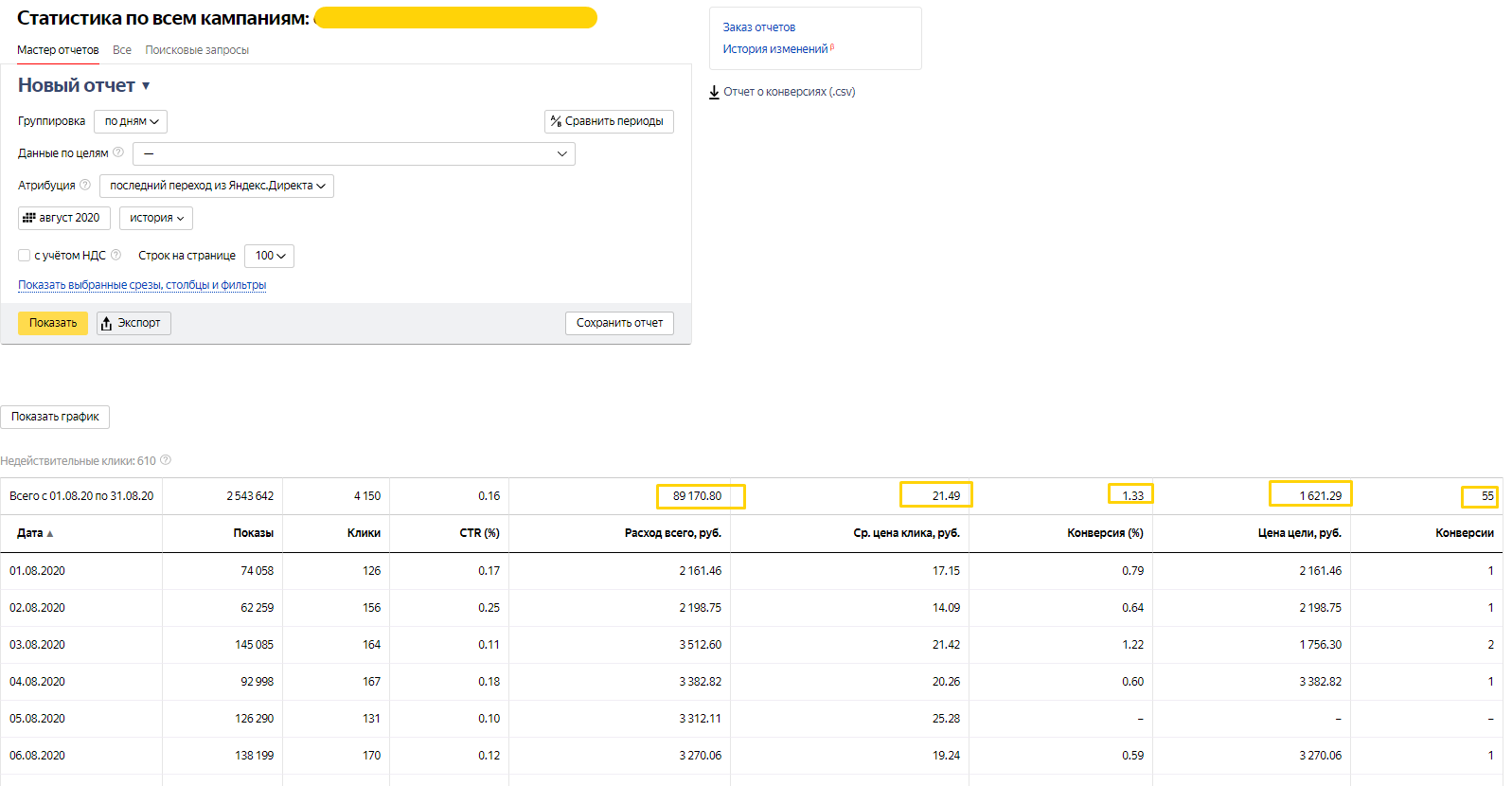Switch to the Все tab
The height and width of the screenshot is (786, 1512).
[x=122, y=50]
